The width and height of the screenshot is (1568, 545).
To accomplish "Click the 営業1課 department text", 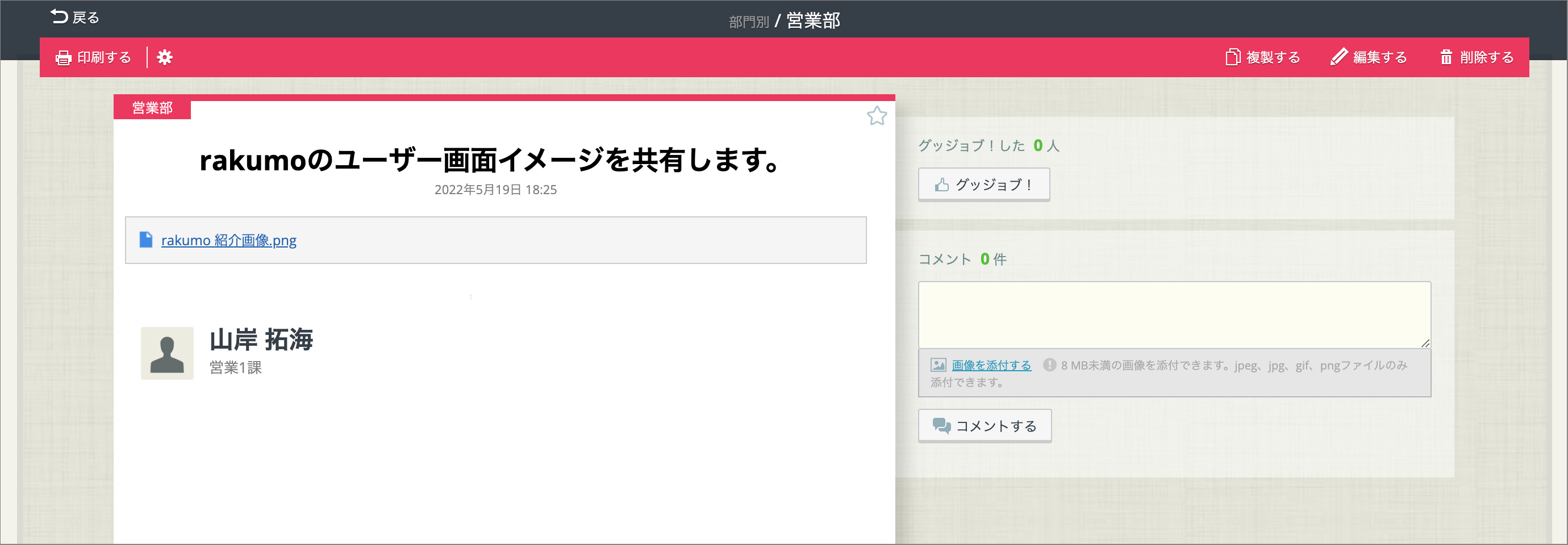I will click(x=236, y=367).
